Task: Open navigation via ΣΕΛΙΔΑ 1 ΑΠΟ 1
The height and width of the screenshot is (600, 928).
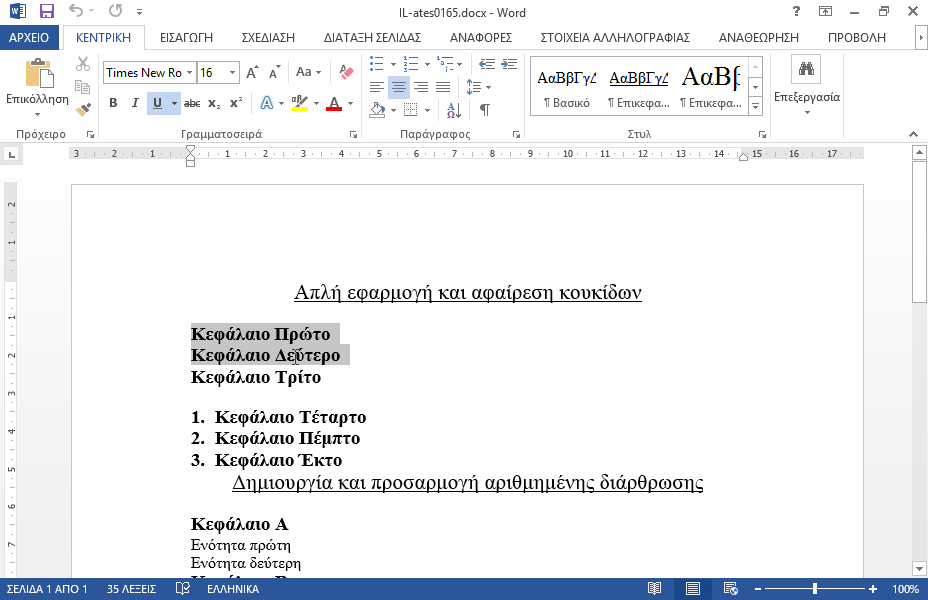Action: point(47,589)
